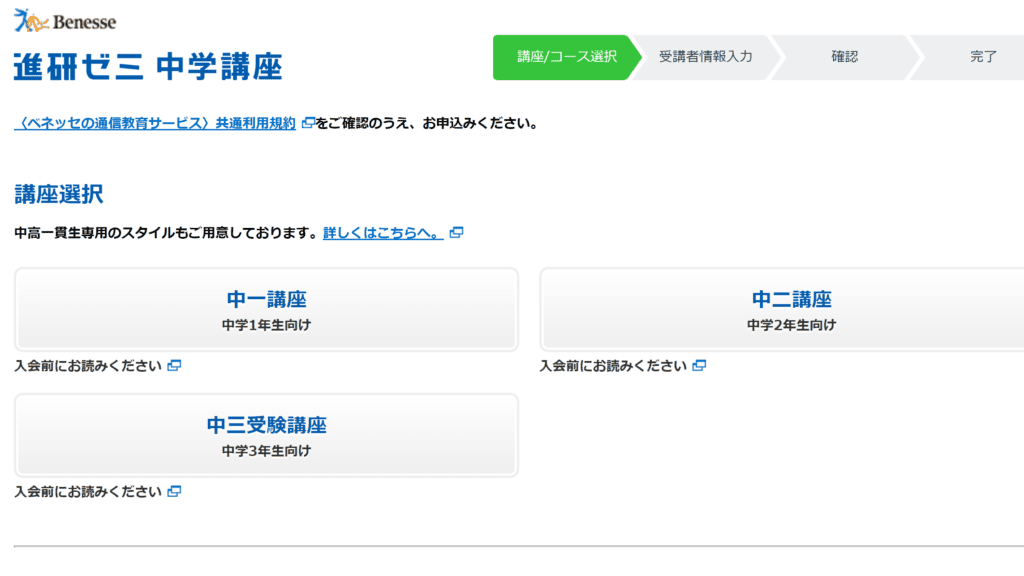Choose the 中三受験講座 course button
This screenshot has height=576, width=1024.
266,435
